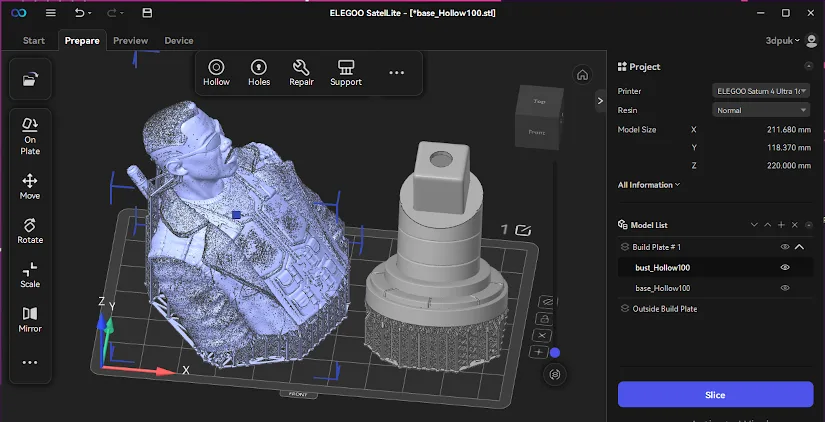Open the Printer dropdown
825x422 pixels.
pyautogui.click(x=761, y=91)
